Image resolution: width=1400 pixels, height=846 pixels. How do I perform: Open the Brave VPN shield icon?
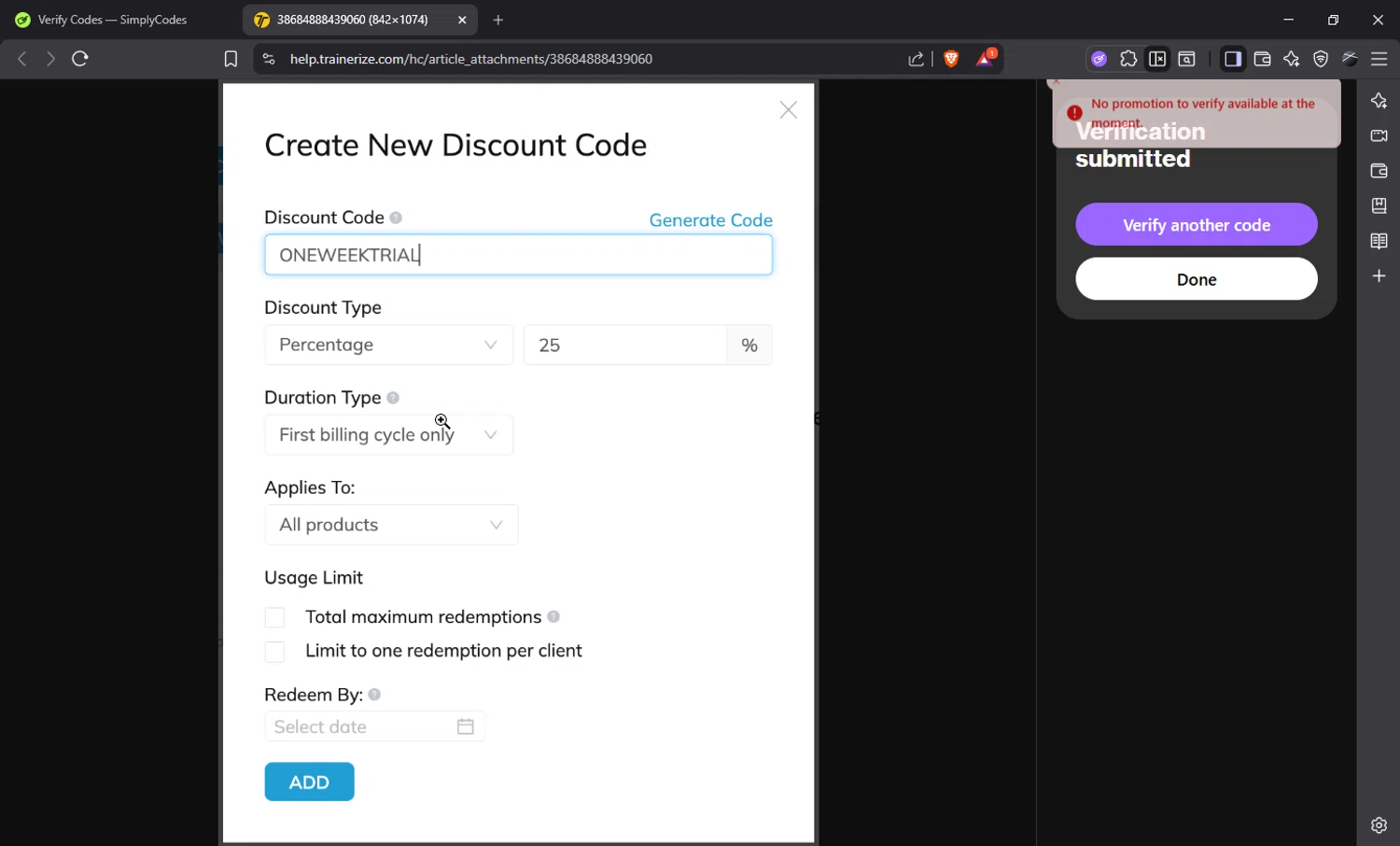[1321, 59]
